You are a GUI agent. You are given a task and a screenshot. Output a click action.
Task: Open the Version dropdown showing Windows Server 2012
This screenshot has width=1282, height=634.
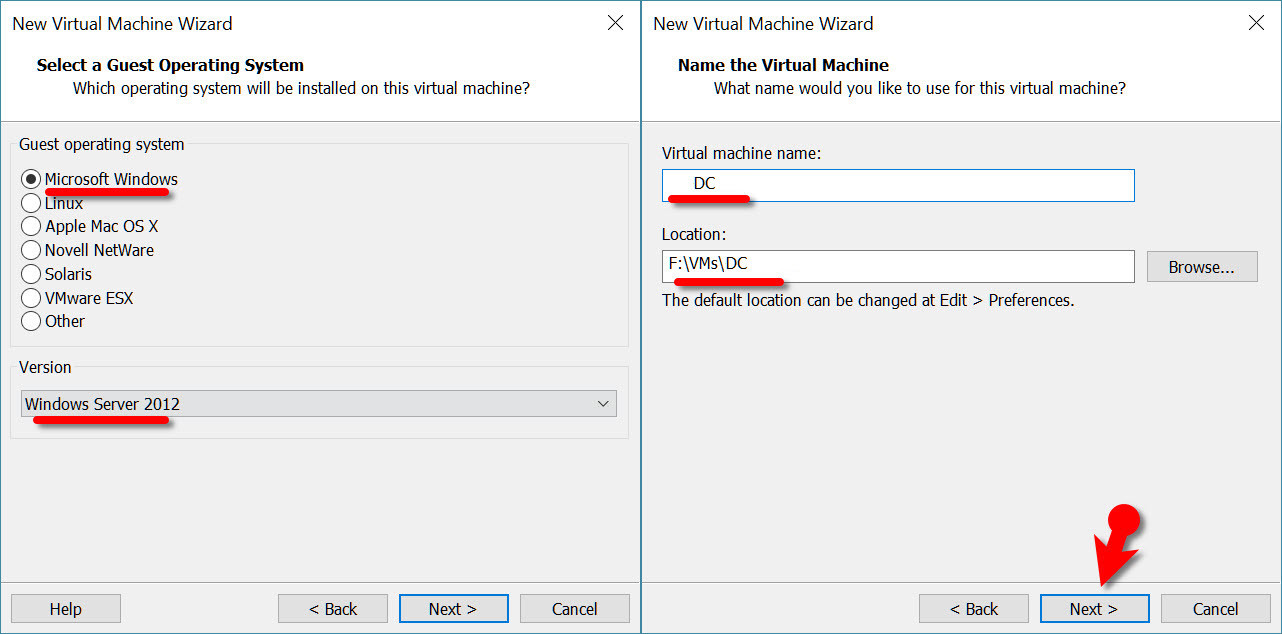point(318,404)
